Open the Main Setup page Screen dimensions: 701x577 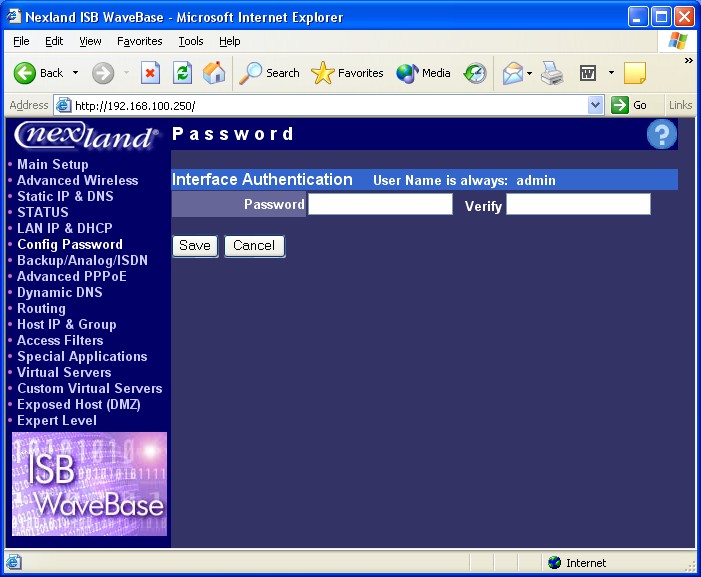coord(53,164)
